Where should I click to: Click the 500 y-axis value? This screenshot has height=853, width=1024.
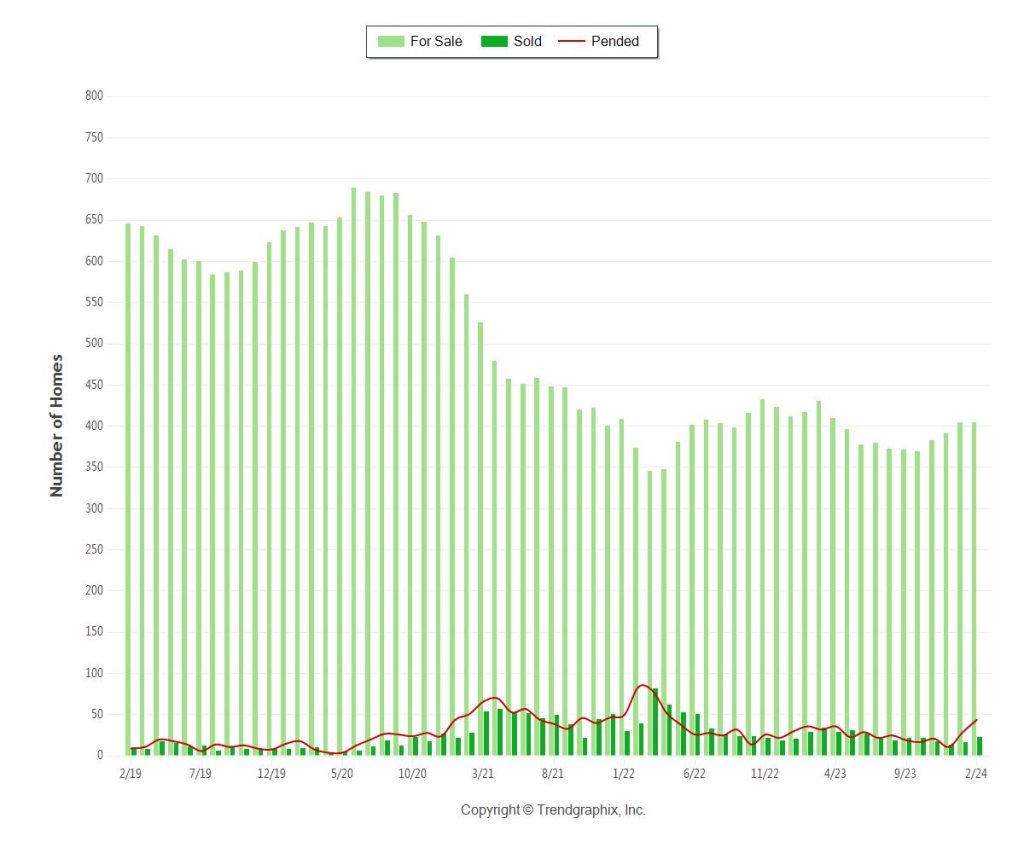tap(94, 343)
